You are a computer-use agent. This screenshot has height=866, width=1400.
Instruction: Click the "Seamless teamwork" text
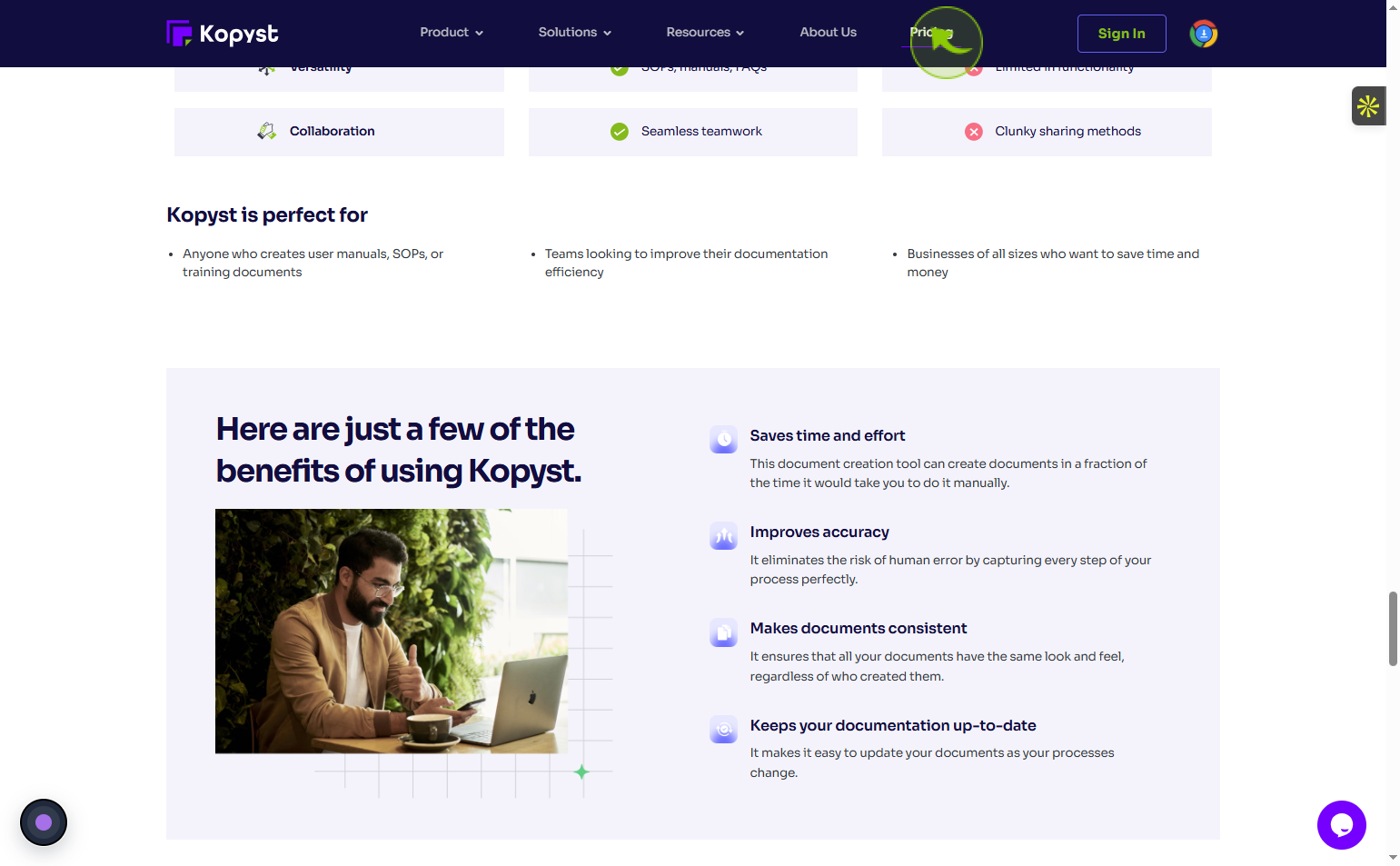(x=701, y=132)
